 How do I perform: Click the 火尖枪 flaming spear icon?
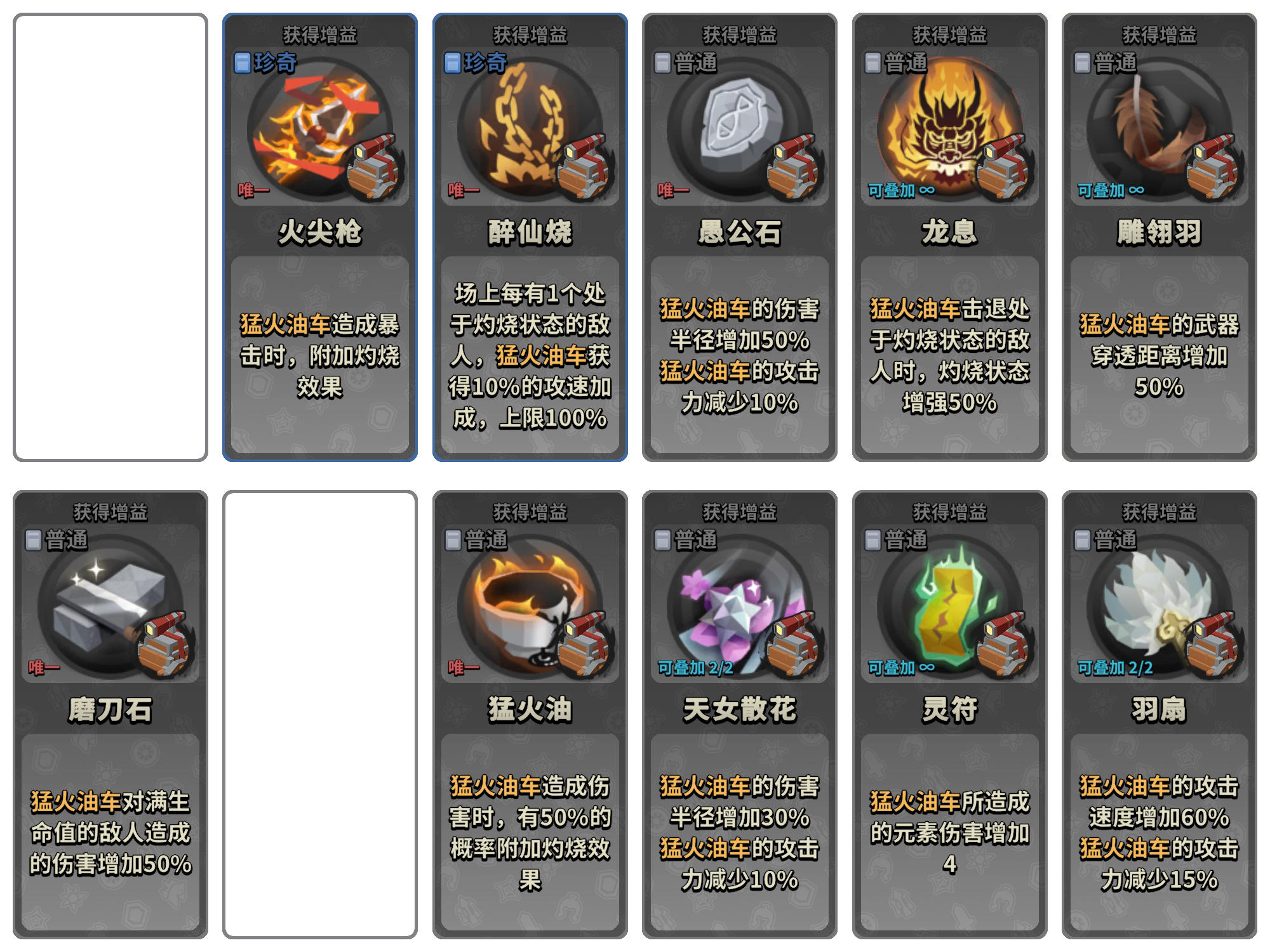click(319, 129)
